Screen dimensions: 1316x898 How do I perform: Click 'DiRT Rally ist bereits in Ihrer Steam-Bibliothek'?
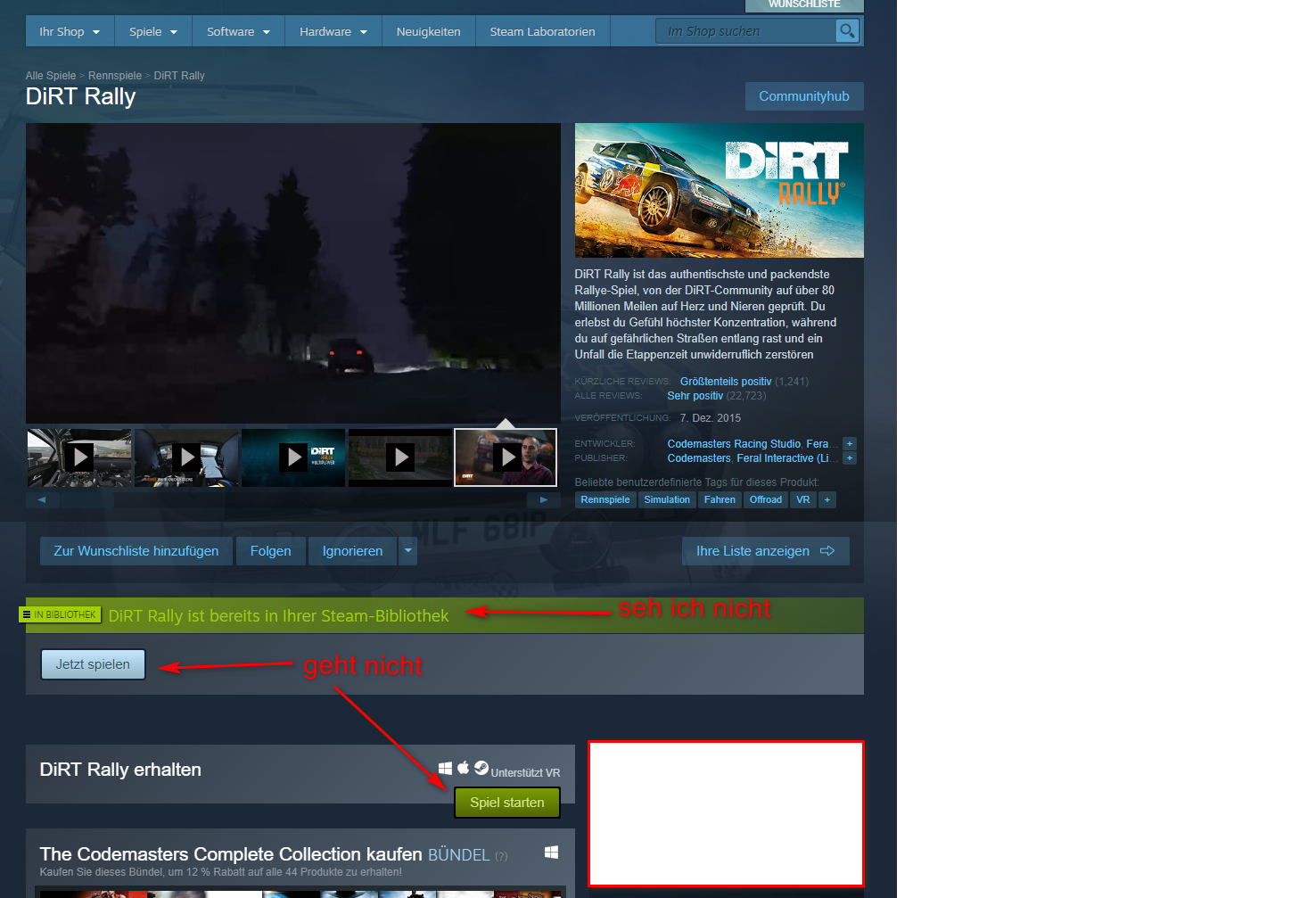point(279,616)
